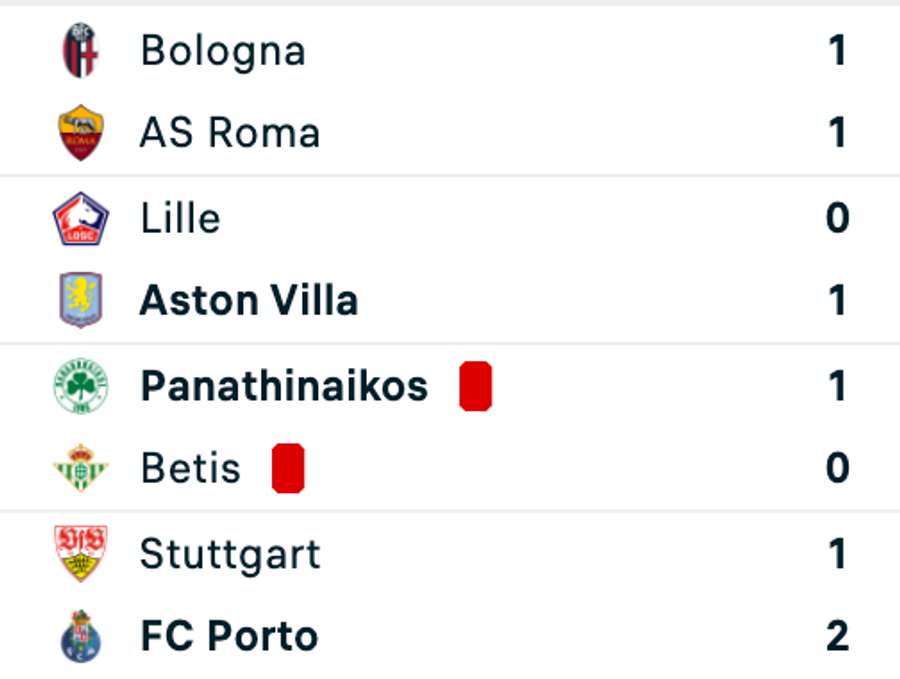
Task: Click the Bologna club crest
Action: (x=80, y=51)
